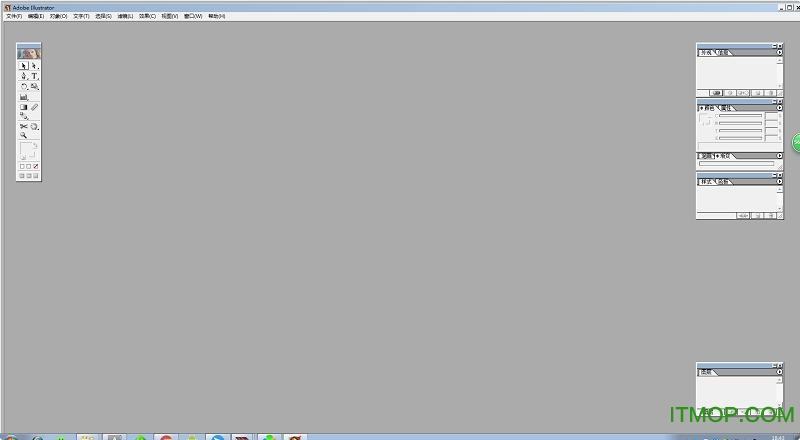Click the gradient bar in the 渐变 panel
Viewport: 800px width, 440px height.
pos(736,164)
